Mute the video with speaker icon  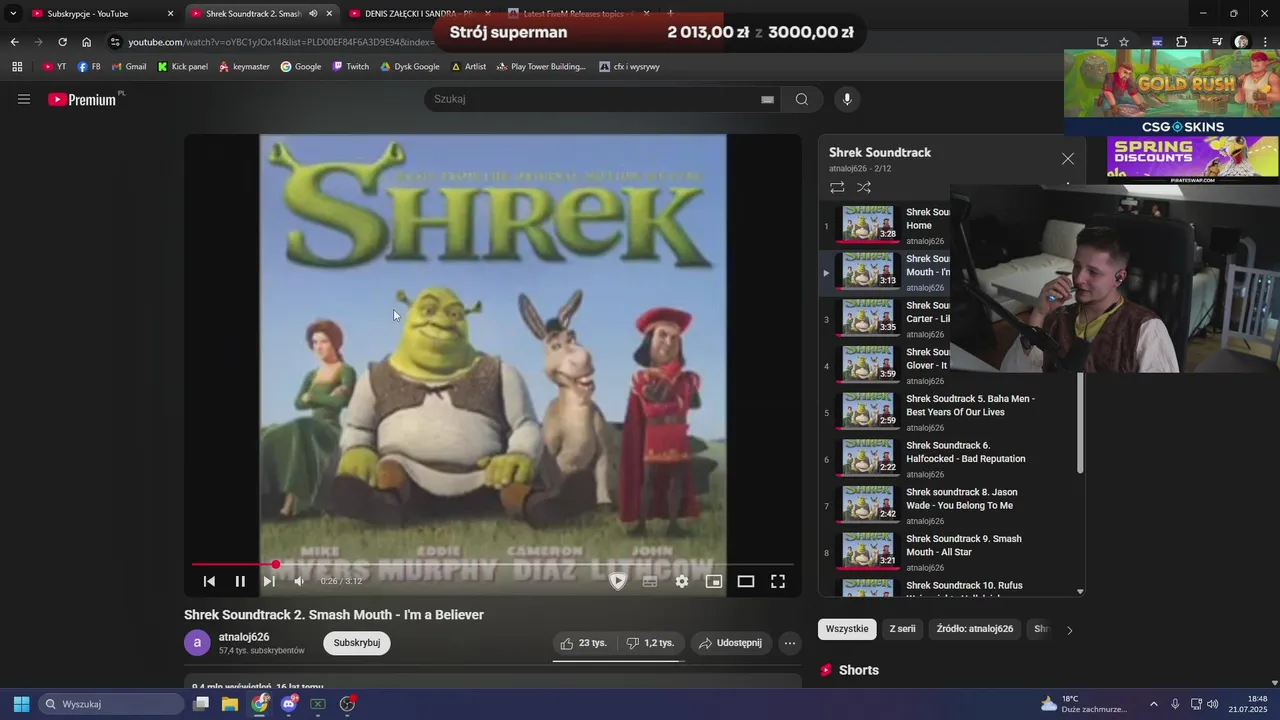click(299, 581)
